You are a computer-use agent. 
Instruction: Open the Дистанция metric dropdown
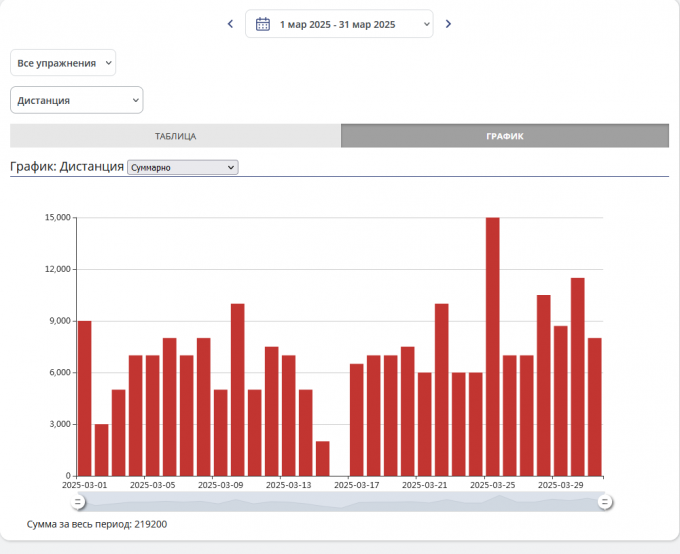point(77,100)
